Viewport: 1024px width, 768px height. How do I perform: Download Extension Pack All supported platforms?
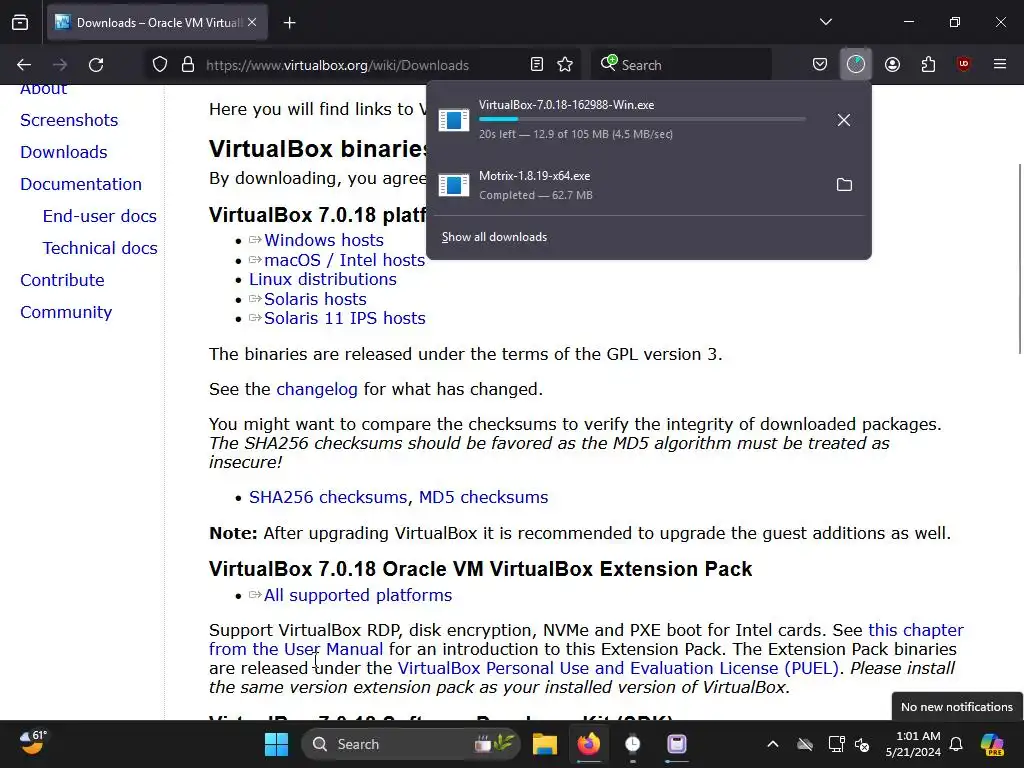(x=358, y=596)
